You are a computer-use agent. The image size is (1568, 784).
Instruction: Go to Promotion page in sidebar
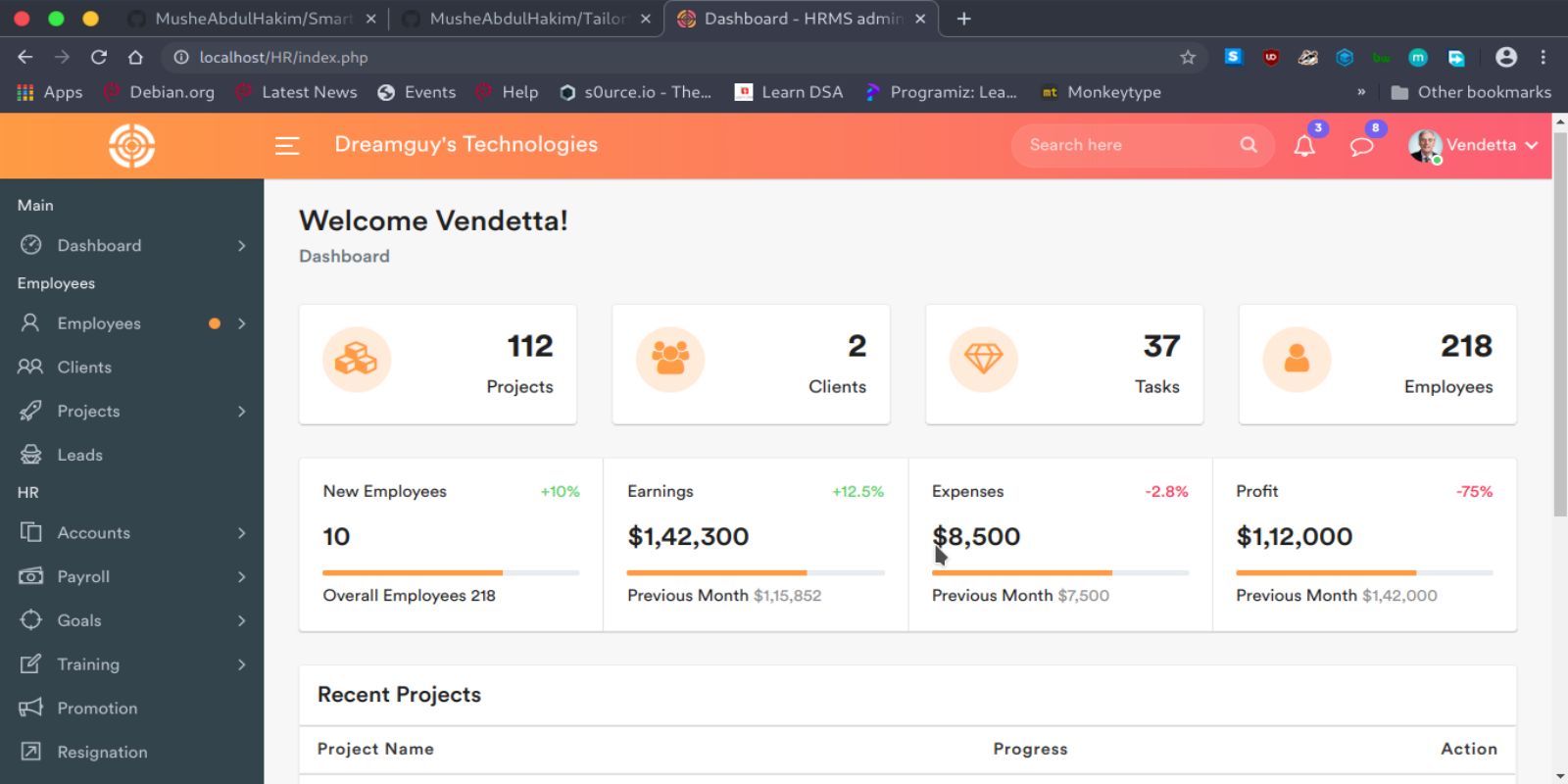click(x=97, y=709)
